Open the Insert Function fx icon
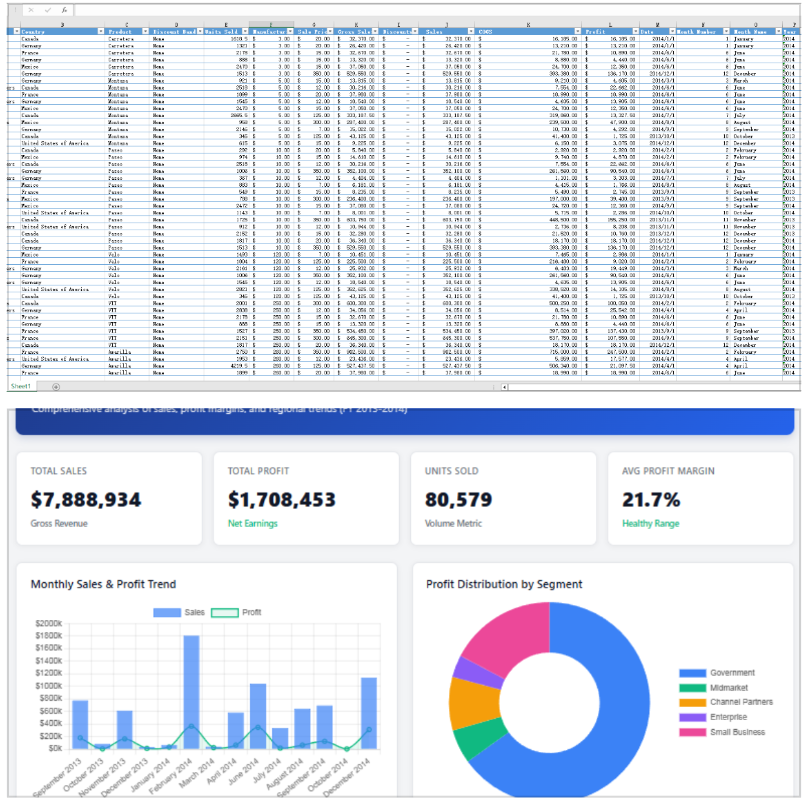Screen dimensions: 807x805 pyautogui.click(x=64, y=10)
